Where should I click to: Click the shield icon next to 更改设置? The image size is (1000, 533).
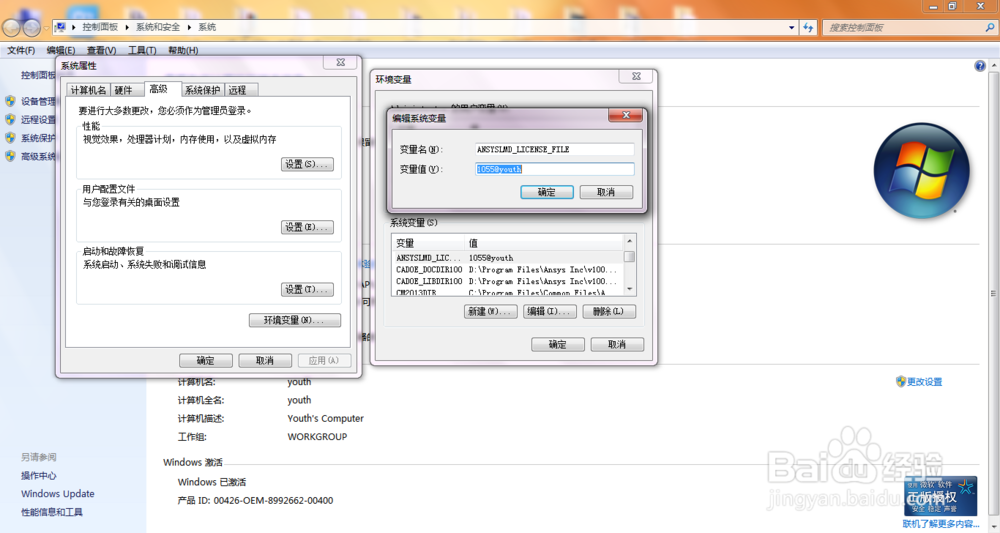pos(901,381)
